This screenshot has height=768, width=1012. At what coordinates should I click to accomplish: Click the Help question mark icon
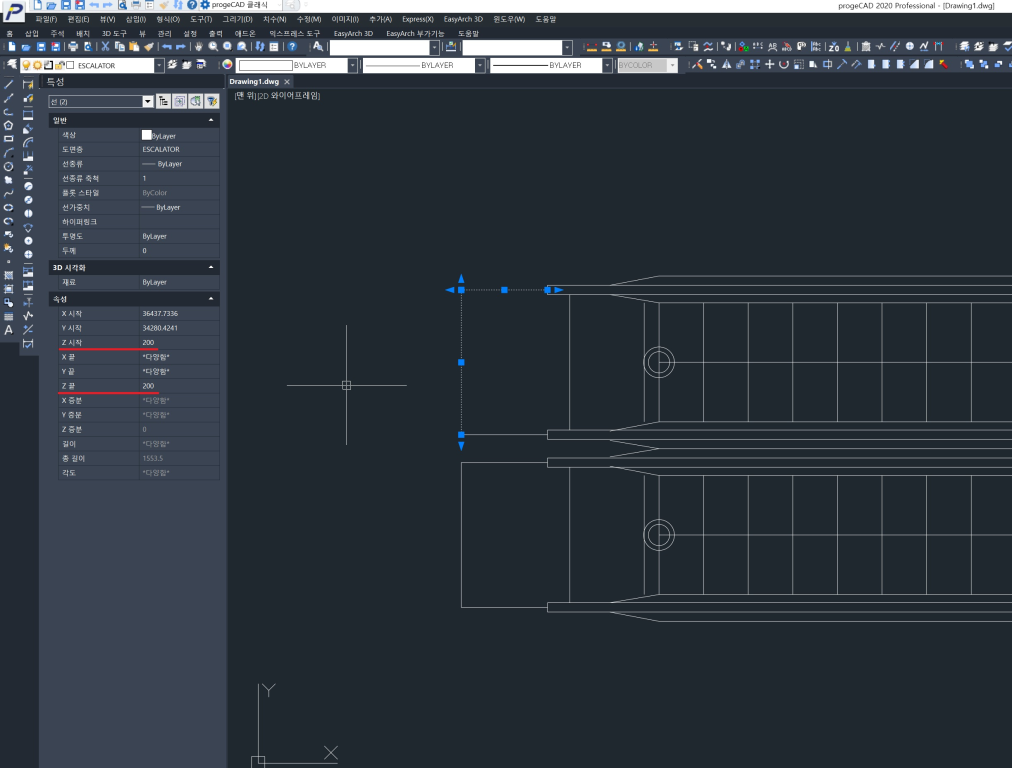coord(292,47)
